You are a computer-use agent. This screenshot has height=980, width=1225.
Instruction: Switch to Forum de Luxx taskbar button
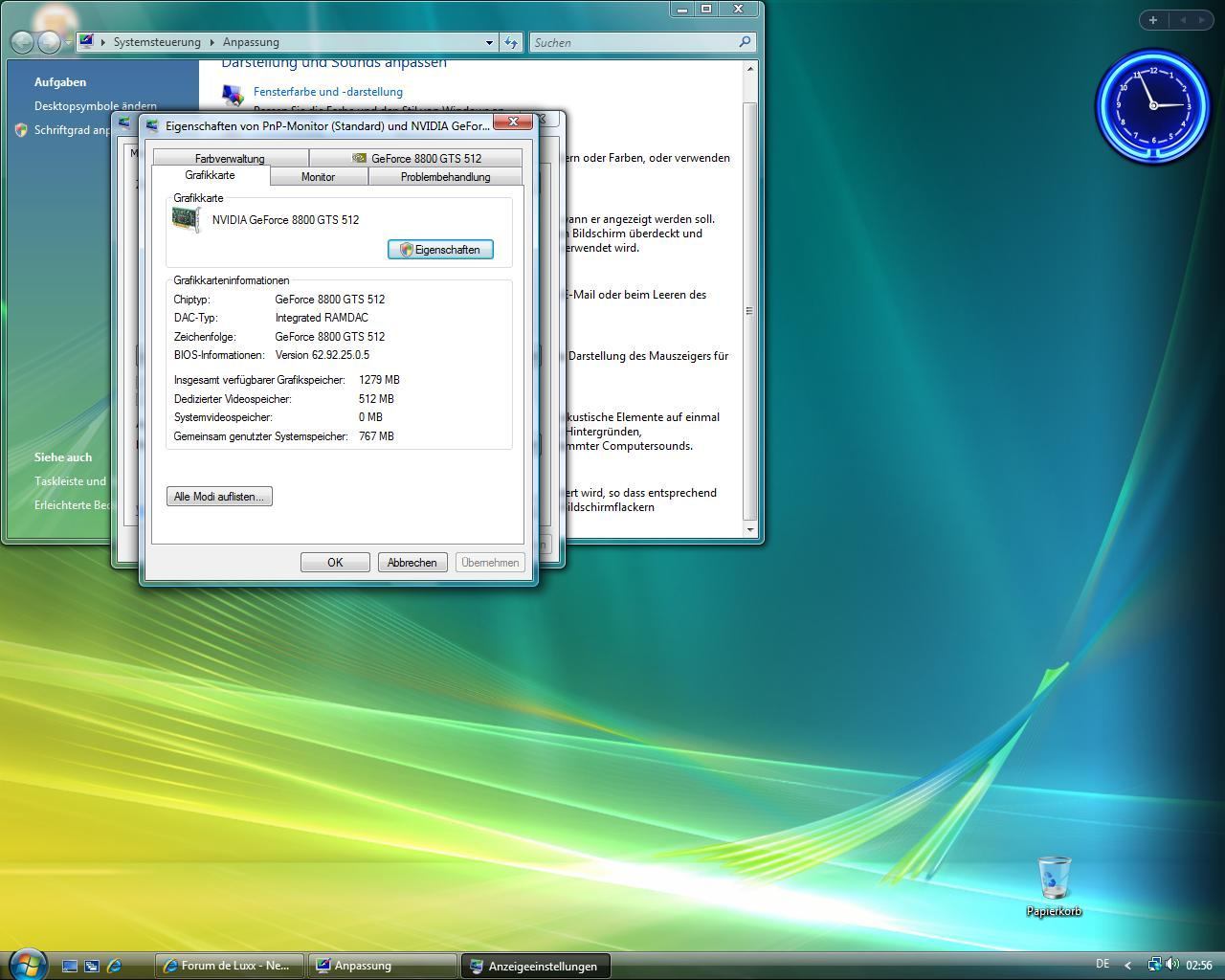pyautogui.click(x=230, y=966)
